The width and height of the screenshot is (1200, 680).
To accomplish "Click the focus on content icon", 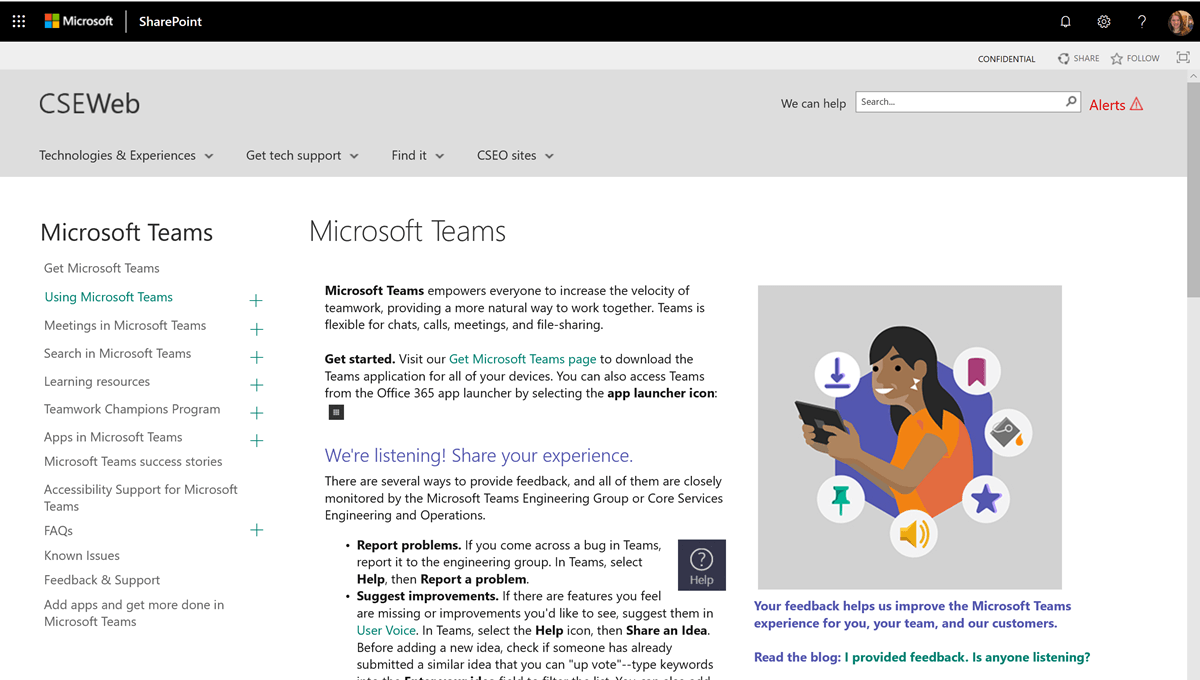I will (1183, 58).
